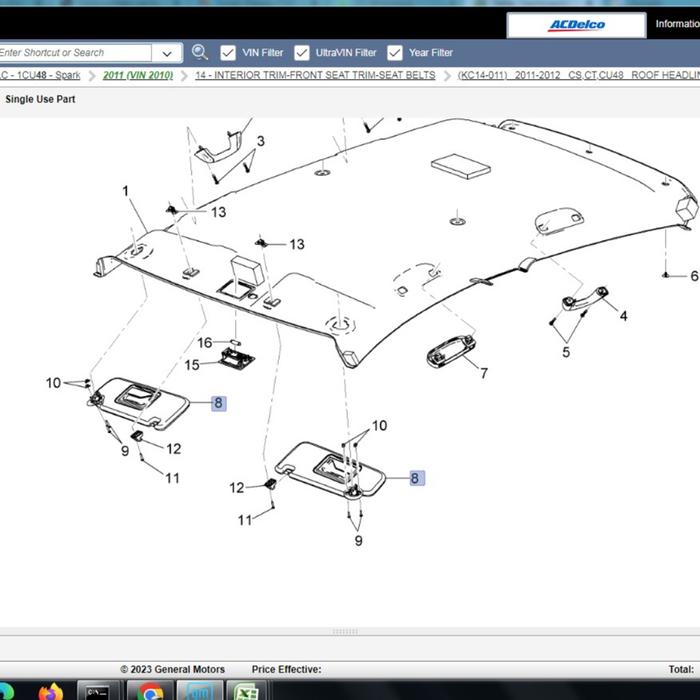Screen dimensions: 700x700
Task: Expand the shortcut search dropdown arrow
Action: [166, 53]
